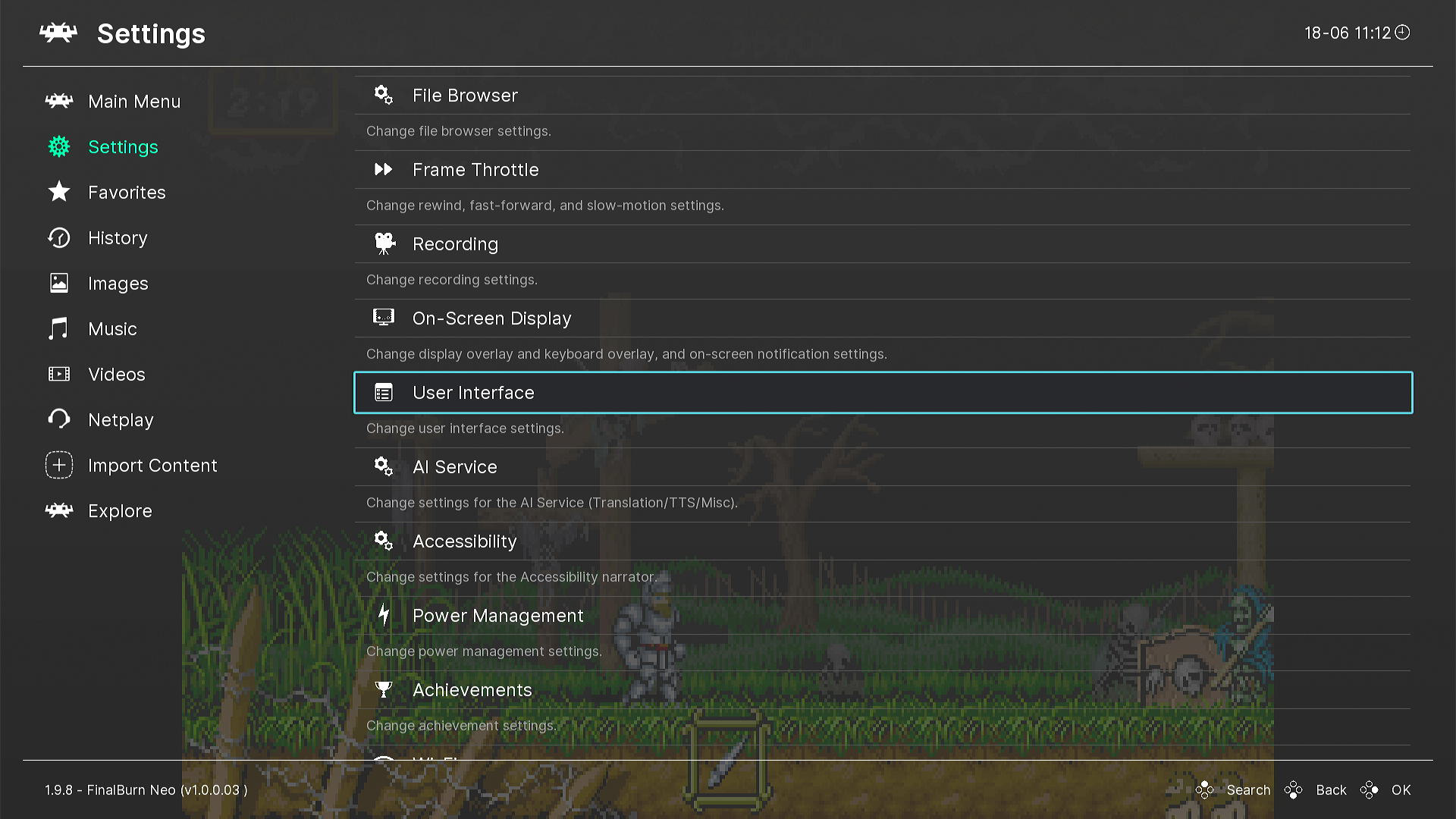
Task: Click the Netplay headset icon
Action: tap(59, 419)
